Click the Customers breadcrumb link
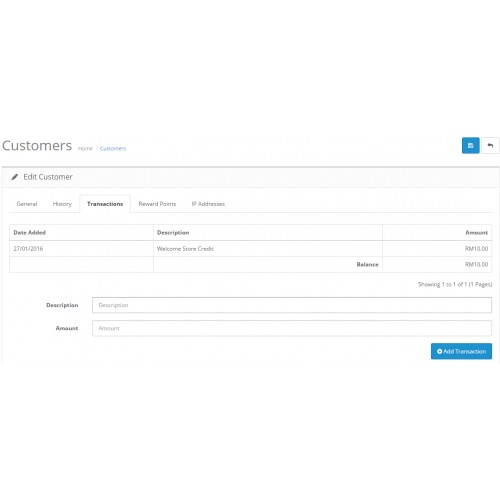The width and height of the screenshot is (500, 500). tap(113, 148)
